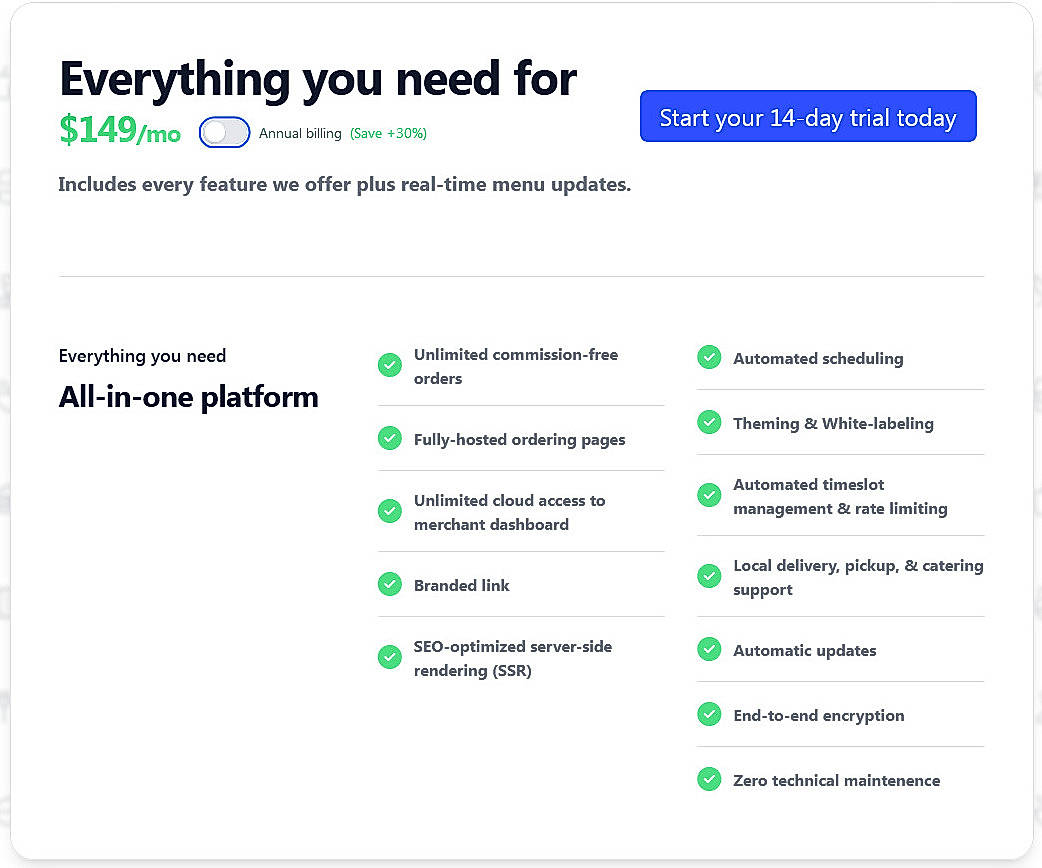Image resolution: width=1042 pixels, height=868 pixels.
Task: Click the green check next to Branded link
Action: [x=390, y=585]
